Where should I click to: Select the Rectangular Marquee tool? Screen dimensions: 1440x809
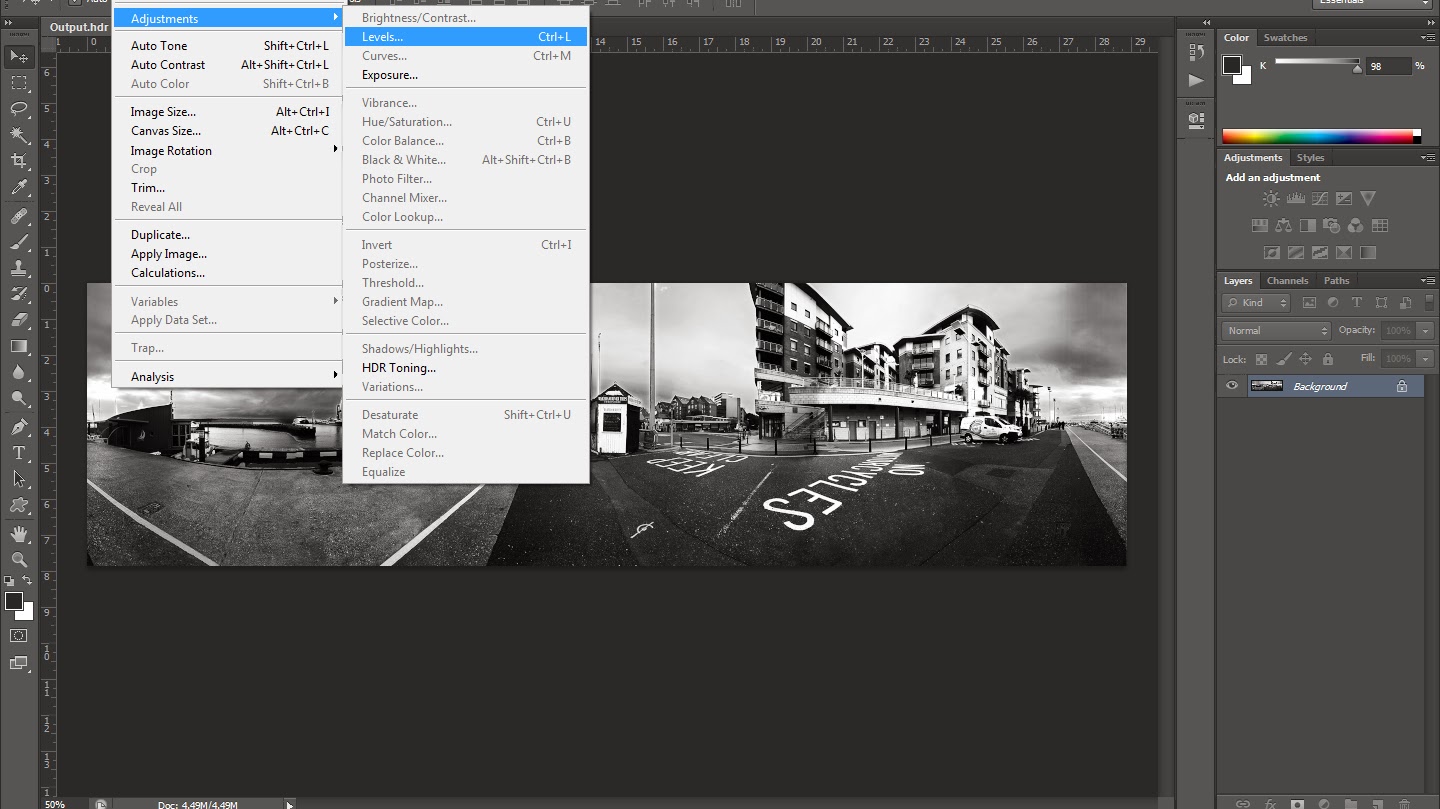coord(19,83)
